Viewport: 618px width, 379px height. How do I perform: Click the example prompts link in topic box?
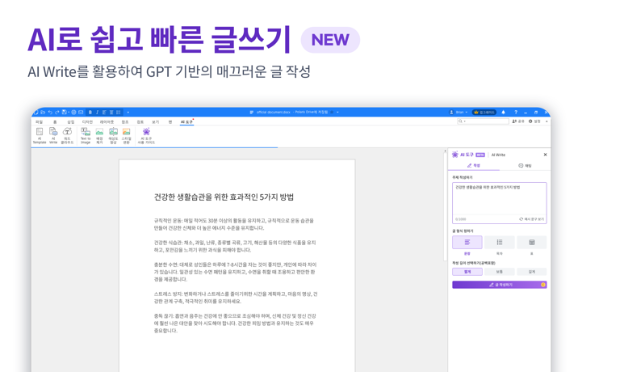(532, 219)
